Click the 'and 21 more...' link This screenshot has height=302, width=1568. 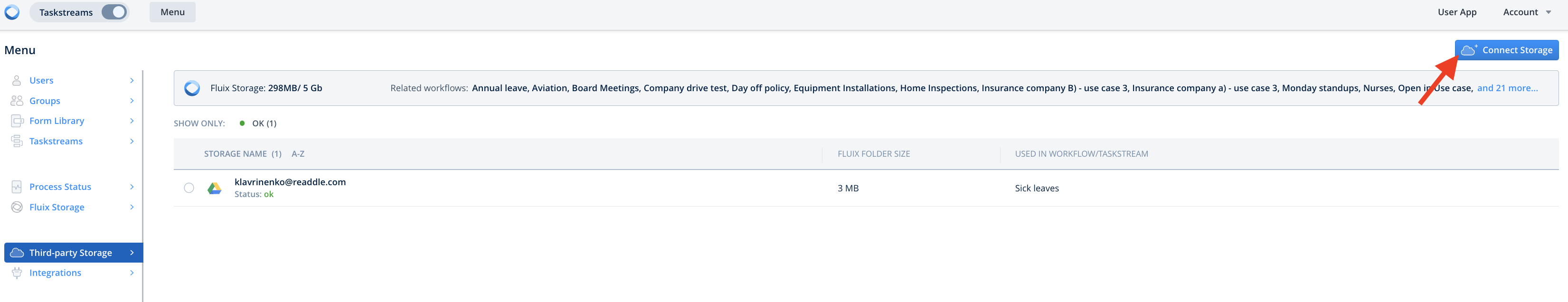(1507, 88)
